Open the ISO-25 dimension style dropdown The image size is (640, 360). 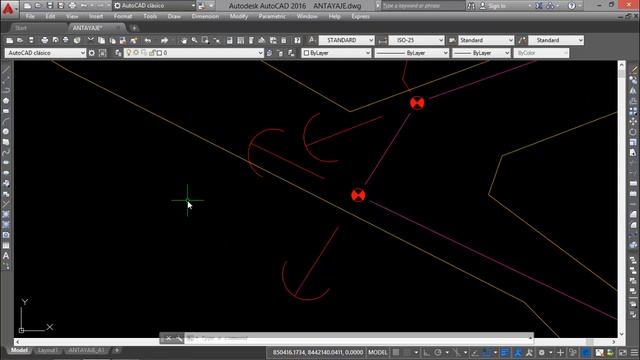416,40
